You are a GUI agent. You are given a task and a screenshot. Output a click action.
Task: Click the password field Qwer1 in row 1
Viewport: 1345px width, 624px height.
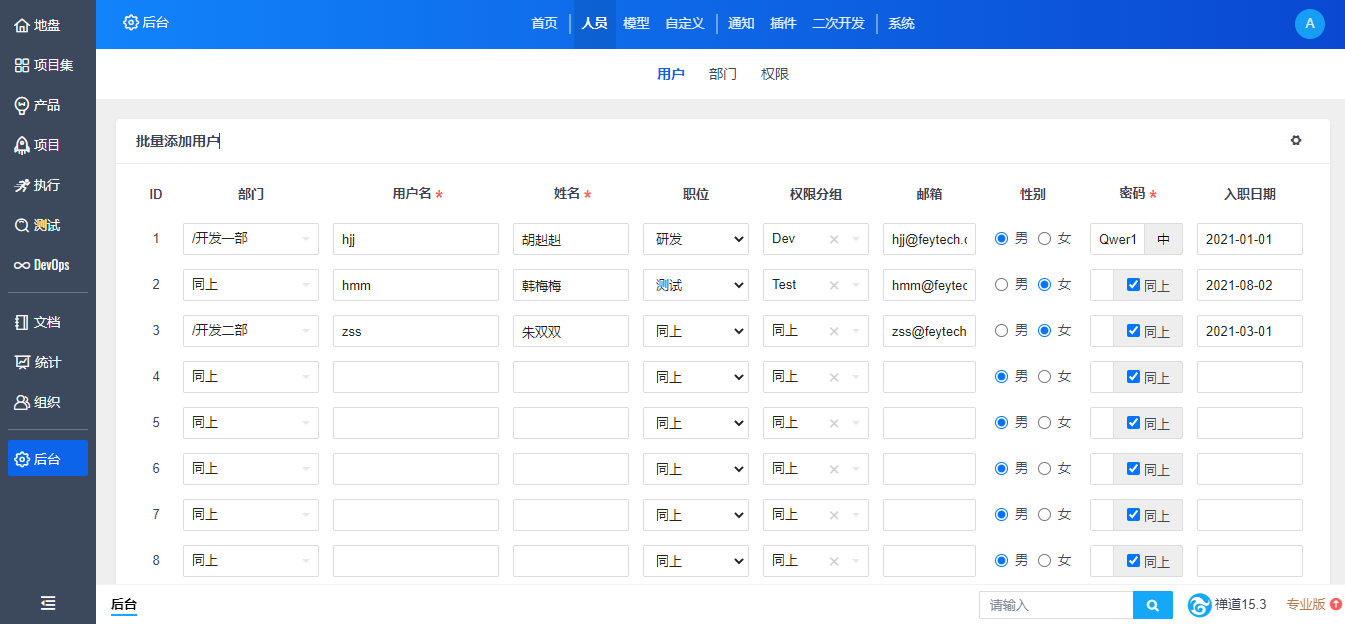[x=1117, y=239]
